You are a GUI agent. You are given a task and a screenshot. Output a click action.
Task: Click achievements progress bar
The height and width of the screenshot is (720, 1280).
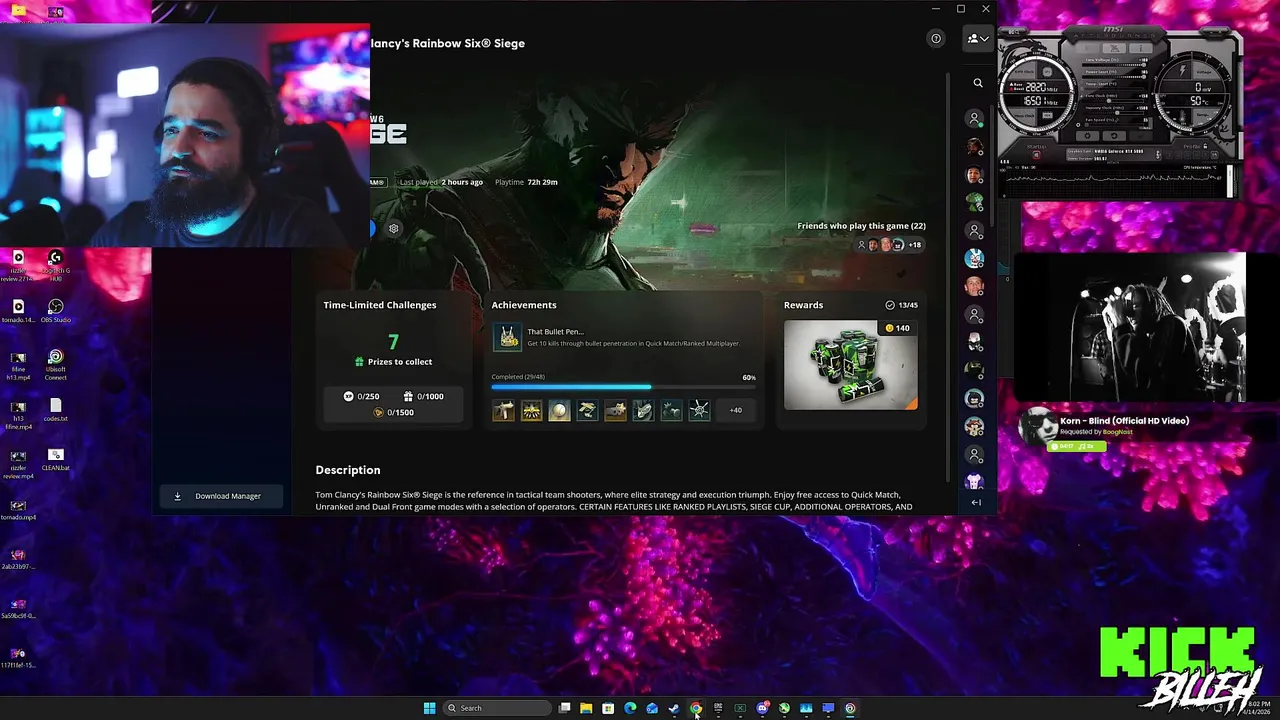coord(624,387)
